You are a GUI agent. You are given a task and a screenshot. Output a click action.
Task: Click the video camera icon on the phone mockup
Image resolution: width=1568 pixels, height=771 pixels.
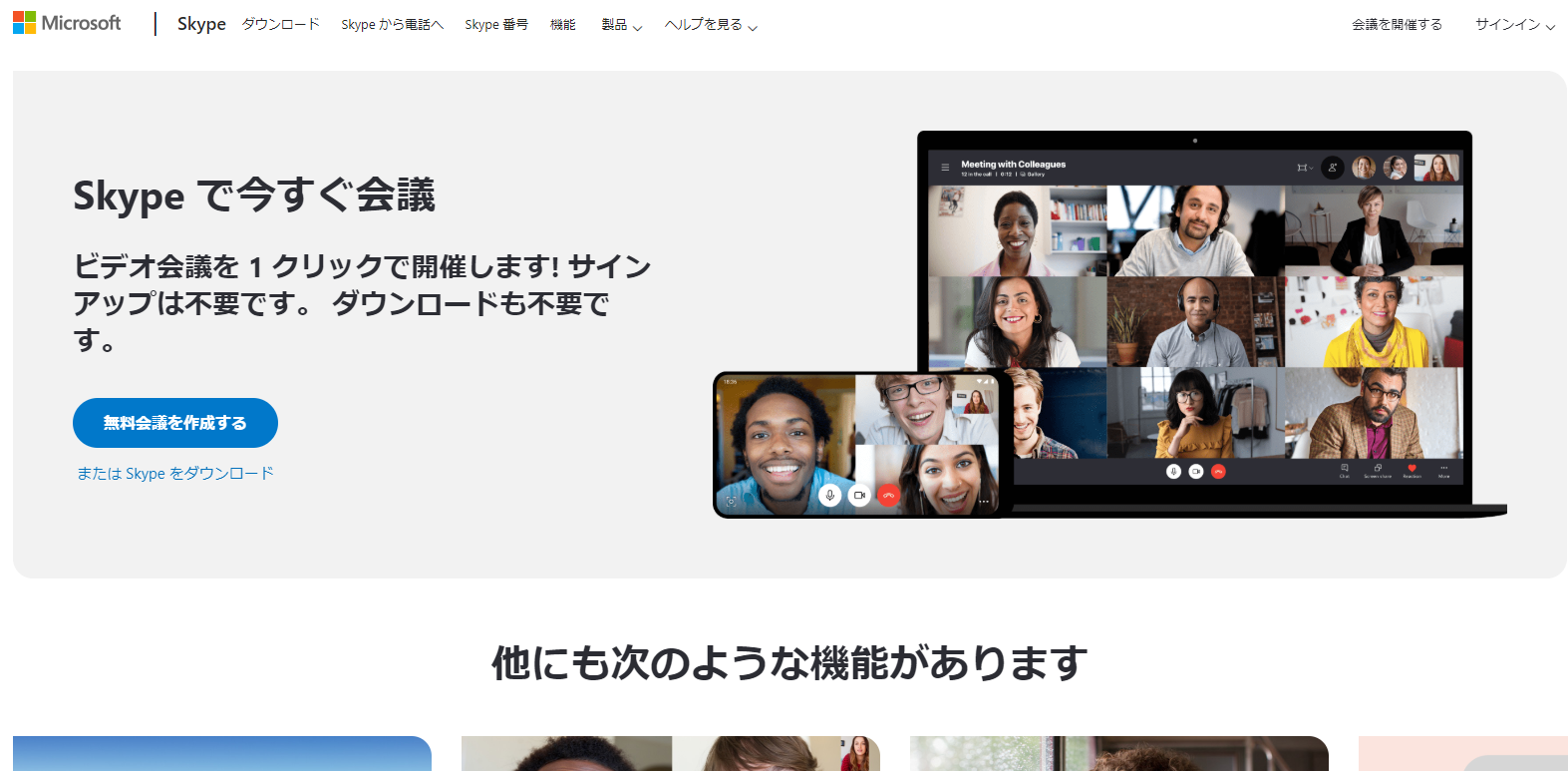[859, 495]
